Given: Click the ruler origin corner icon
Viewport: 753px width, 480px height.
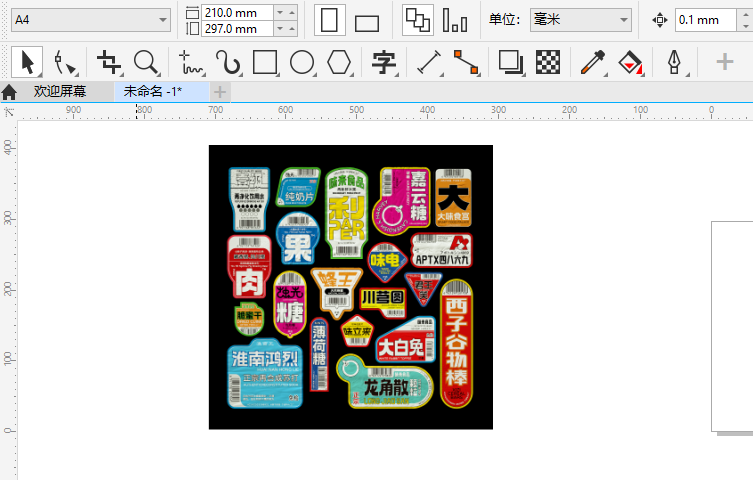Looking at the screenshot, I should pos(9,113).
